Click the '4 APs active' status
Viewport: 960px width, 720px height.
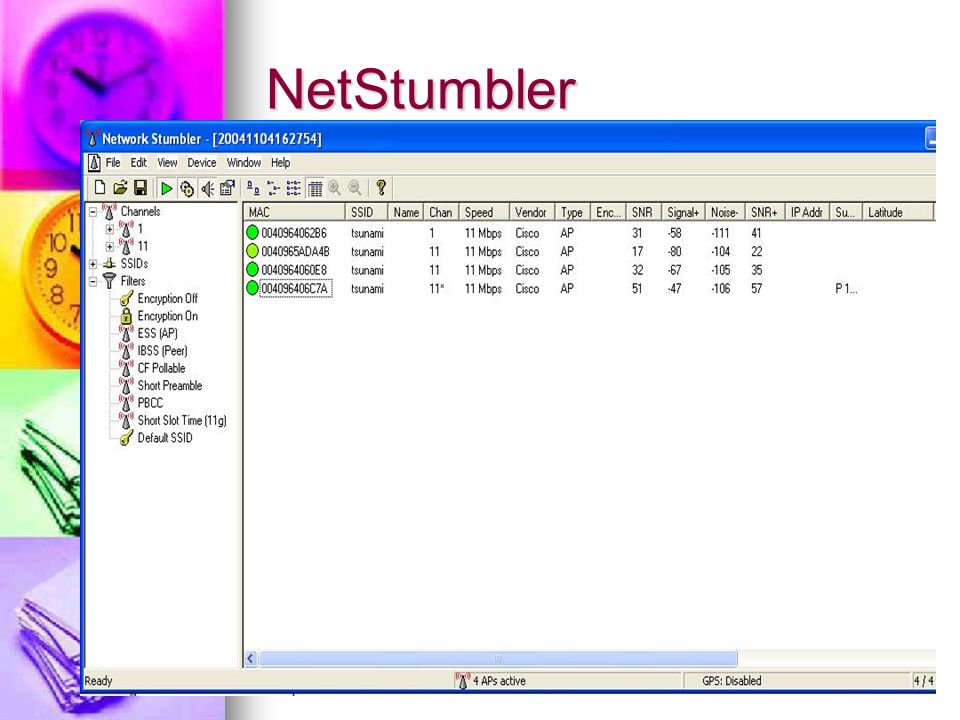499,681
